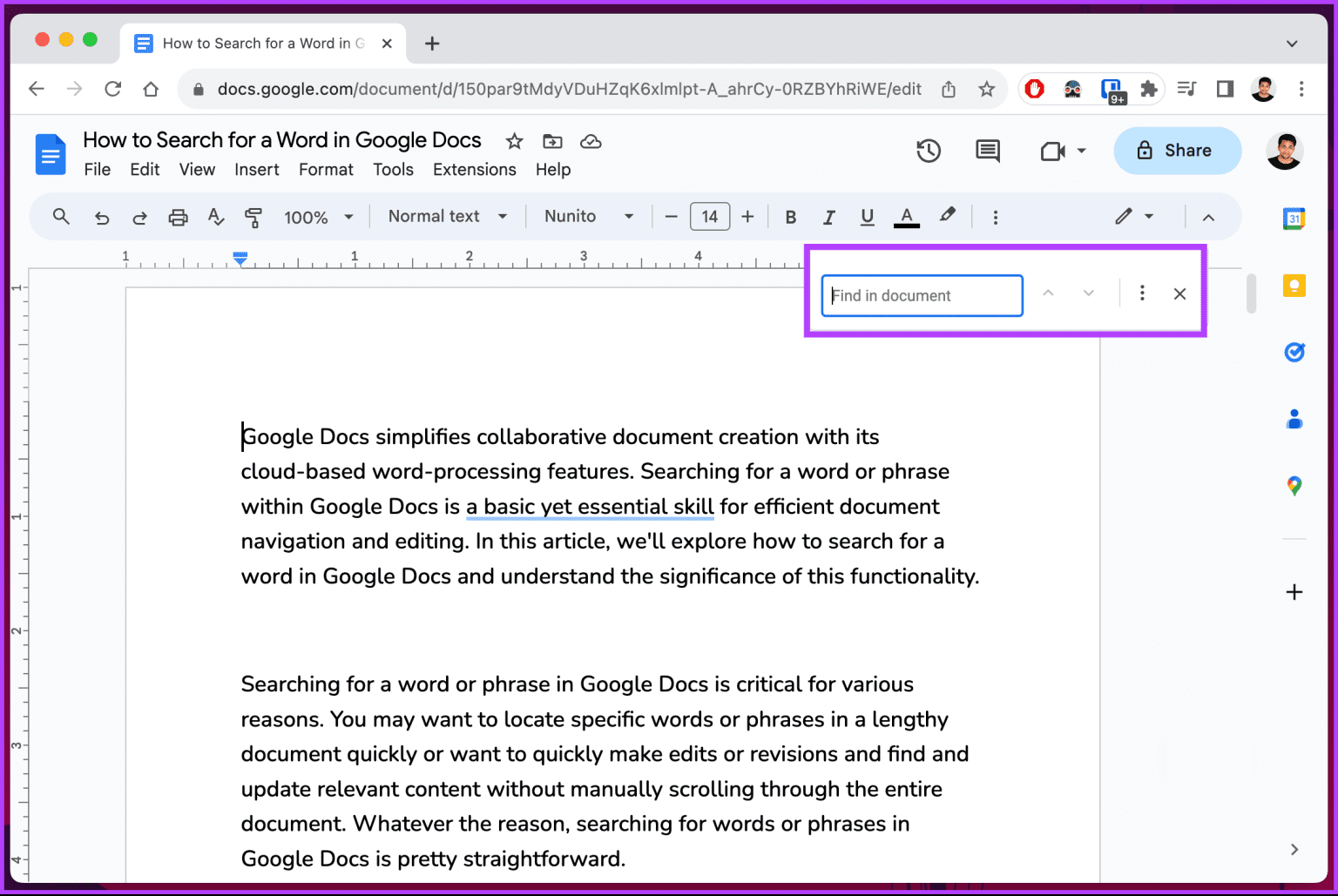Image resolution: width=1338 pixels, height=896 pixels.
Task: Click inside the Find in document field
Action: 921,295
